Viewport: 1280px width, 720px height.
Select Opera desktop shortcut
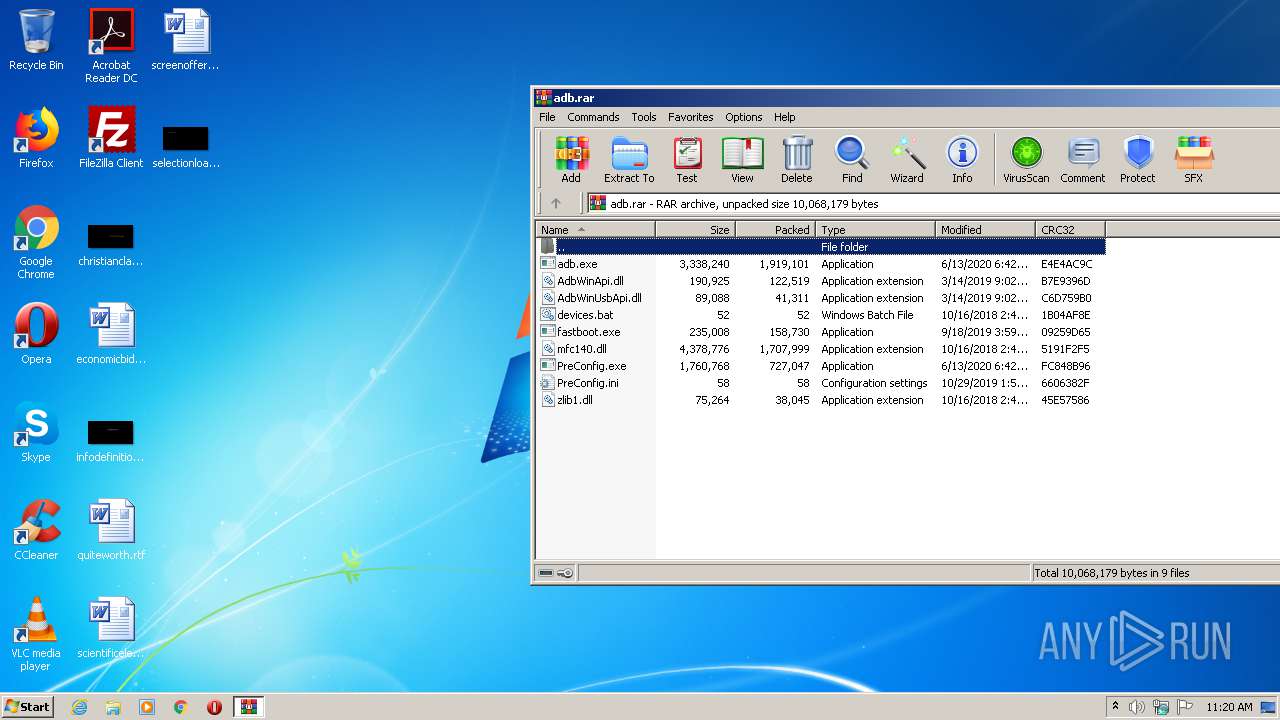click(x=36, y=334)
